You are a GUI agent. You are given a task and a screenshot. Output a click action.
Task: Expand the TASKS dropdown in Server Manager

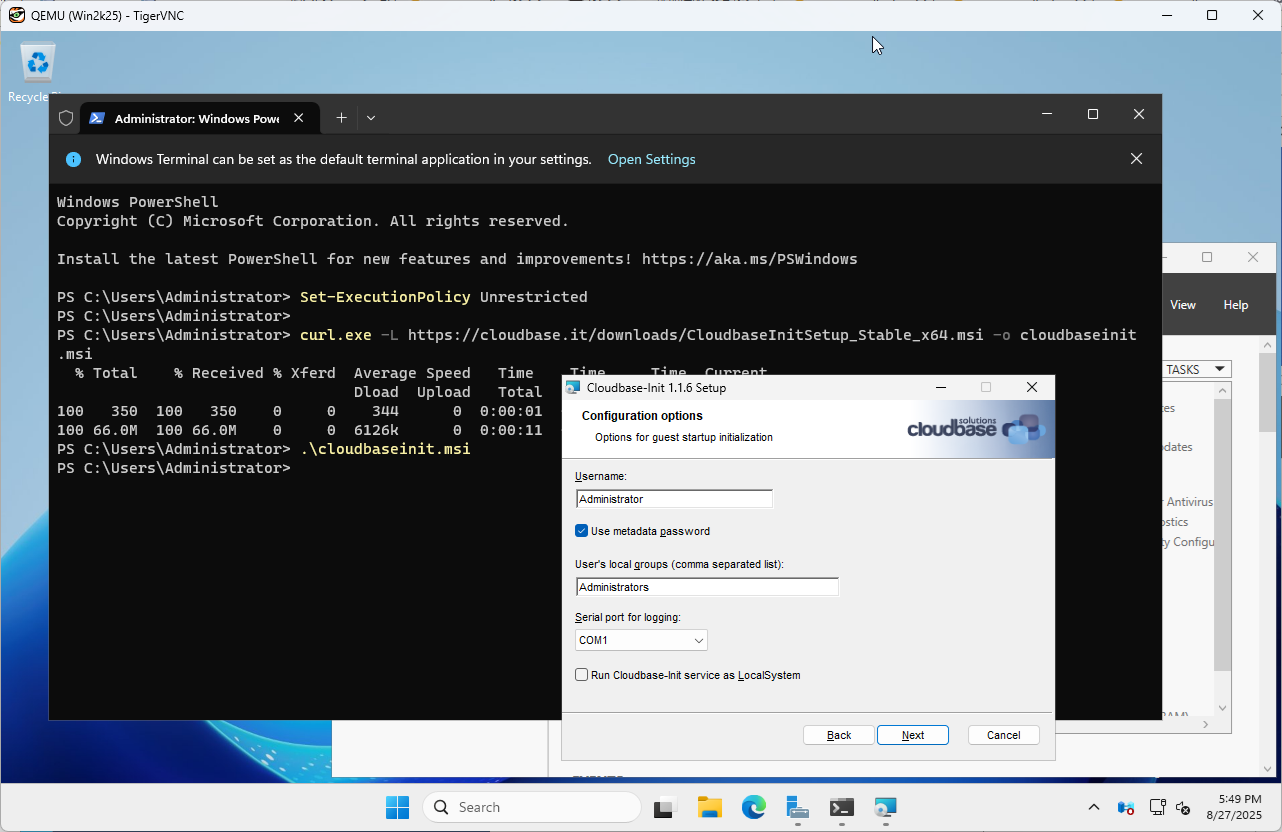click(x=1195, y=369)
